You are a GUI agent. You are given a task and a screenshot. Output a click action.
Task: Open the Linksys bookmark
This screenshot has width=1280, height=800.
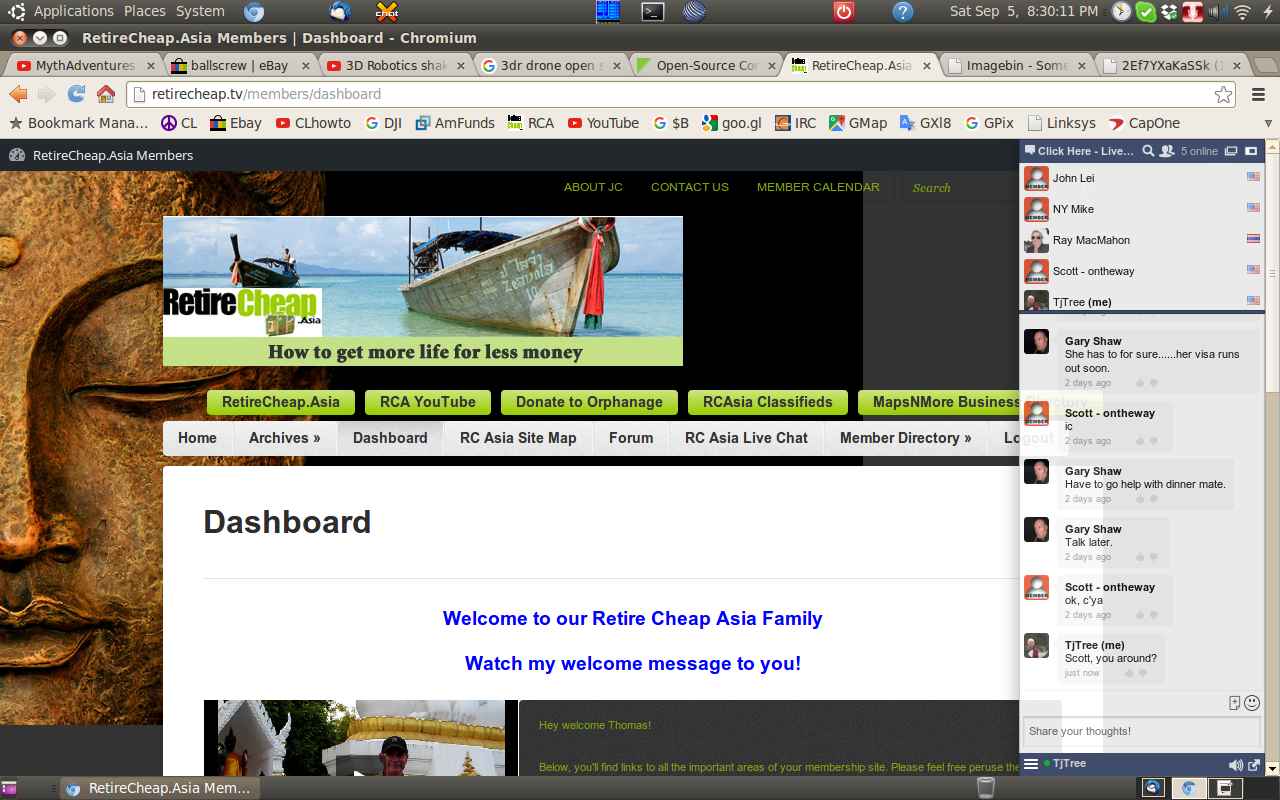coord(1061,123)
